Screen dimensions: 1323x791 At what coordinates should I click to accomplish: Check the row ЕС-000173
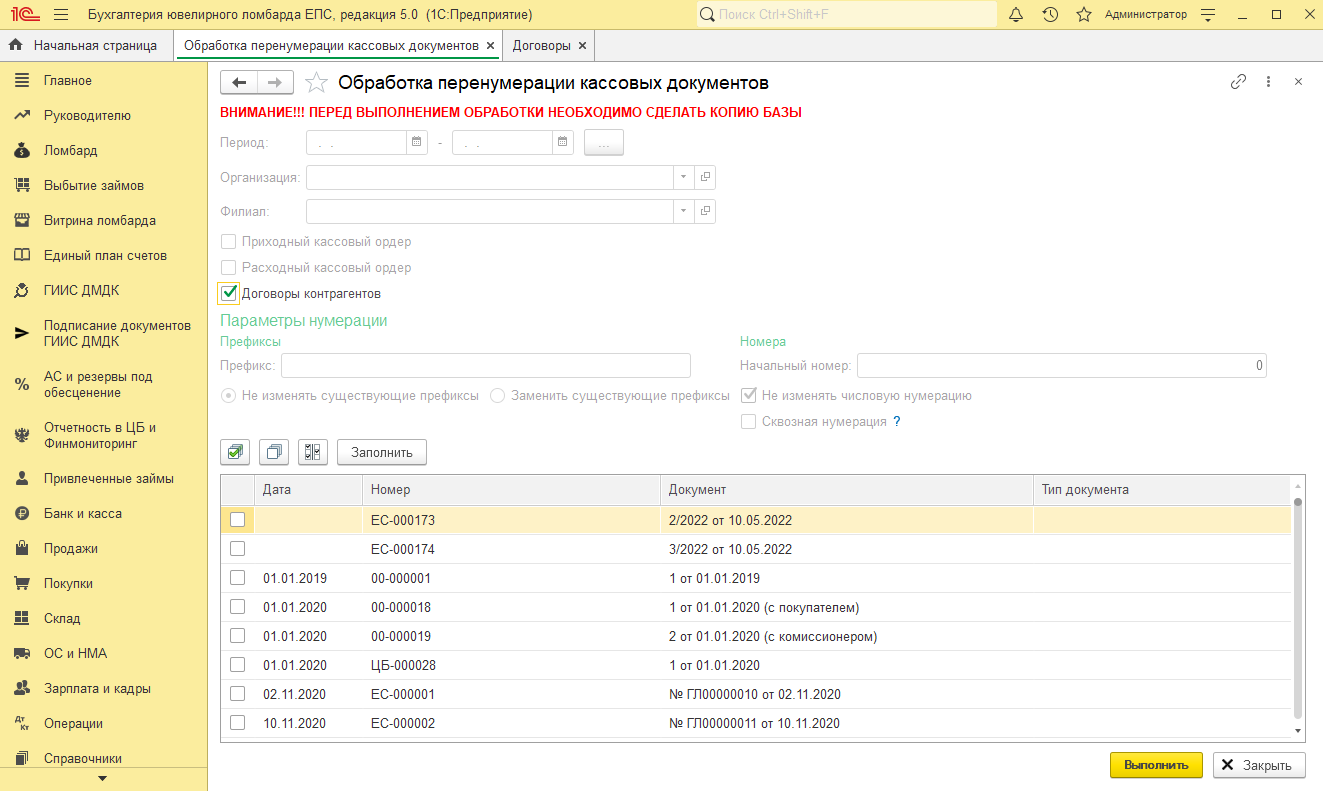click(x=237, y=520)
